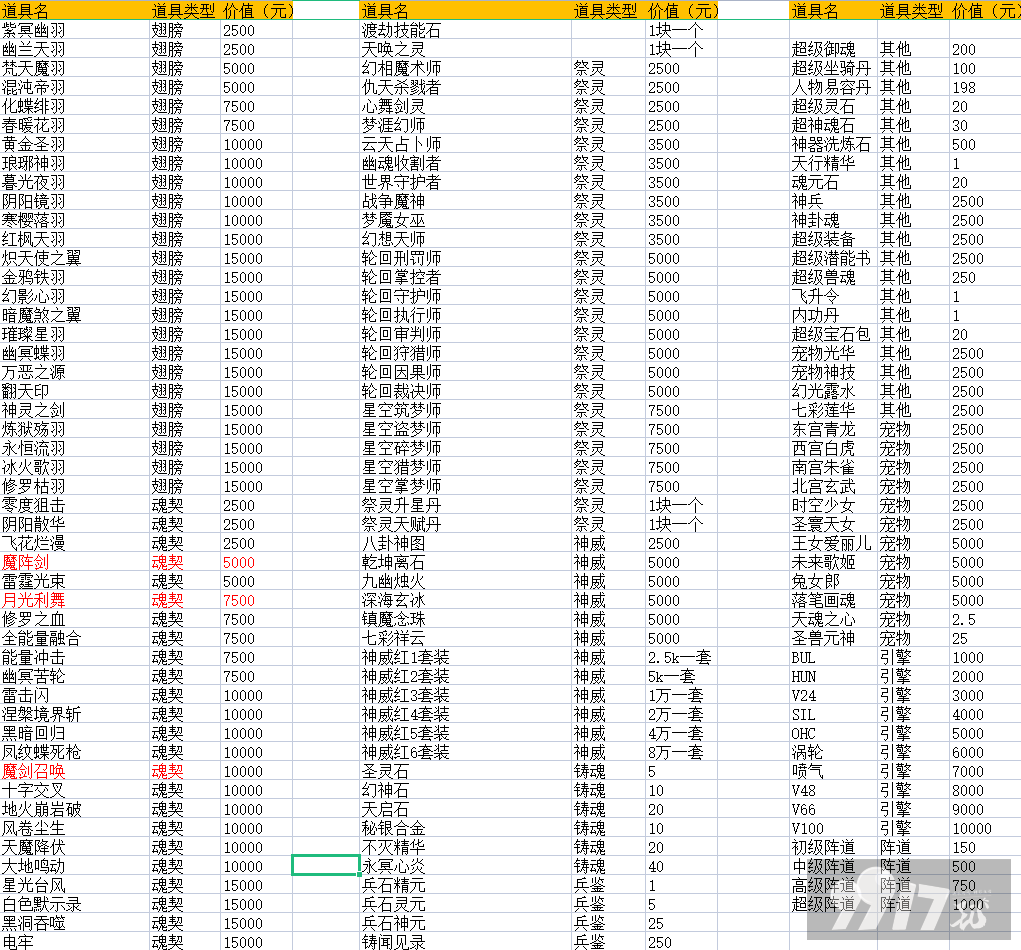Click the 圣兽元神 cell

(x=823, y=639)
